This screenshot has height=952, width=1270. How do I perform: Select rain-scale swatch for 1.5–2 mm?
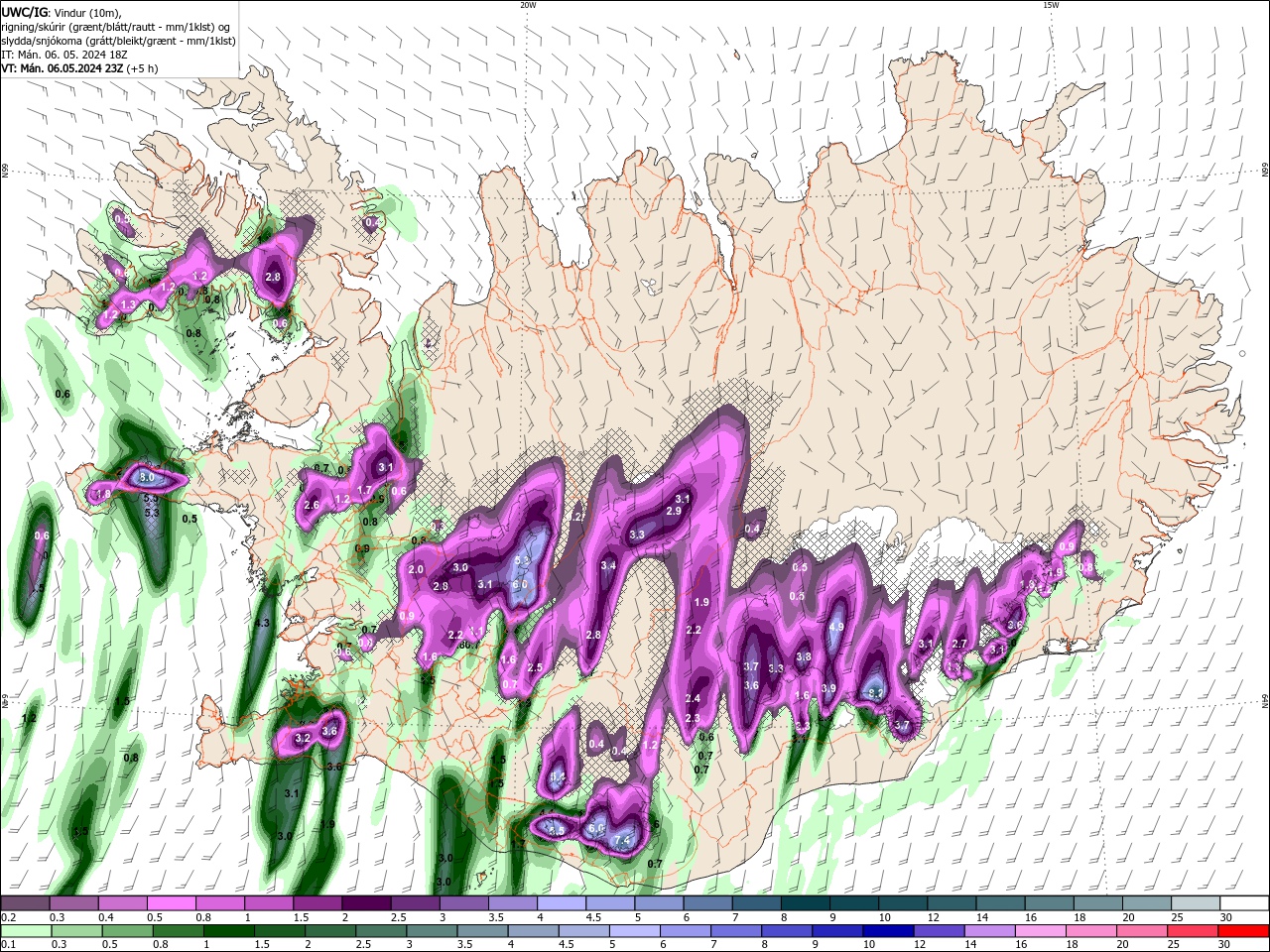[x=280, y=930]
